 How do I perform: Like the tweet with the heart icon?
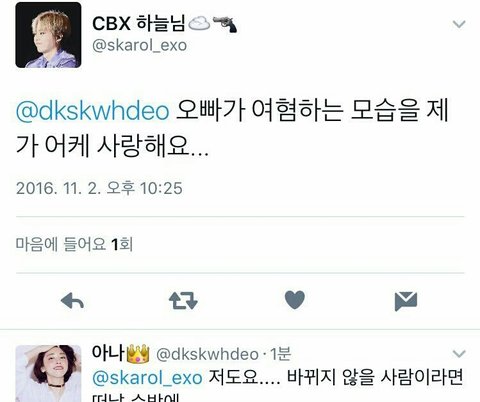(x=295, y=300)
